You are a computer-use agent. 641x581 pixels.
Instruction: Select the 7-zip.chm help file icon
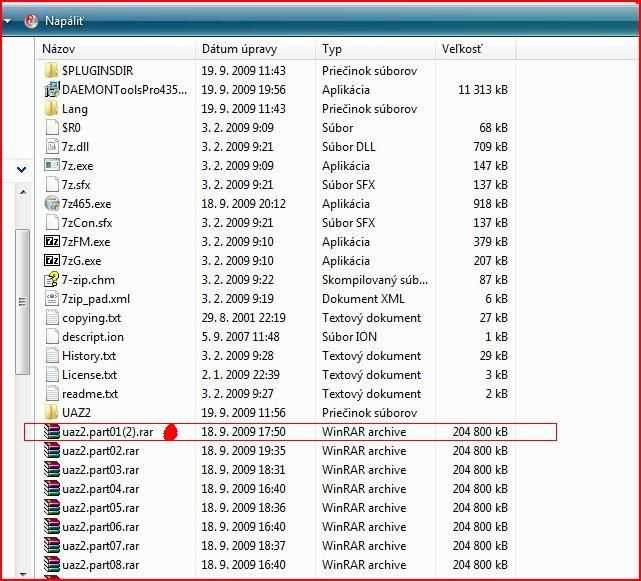52,280
